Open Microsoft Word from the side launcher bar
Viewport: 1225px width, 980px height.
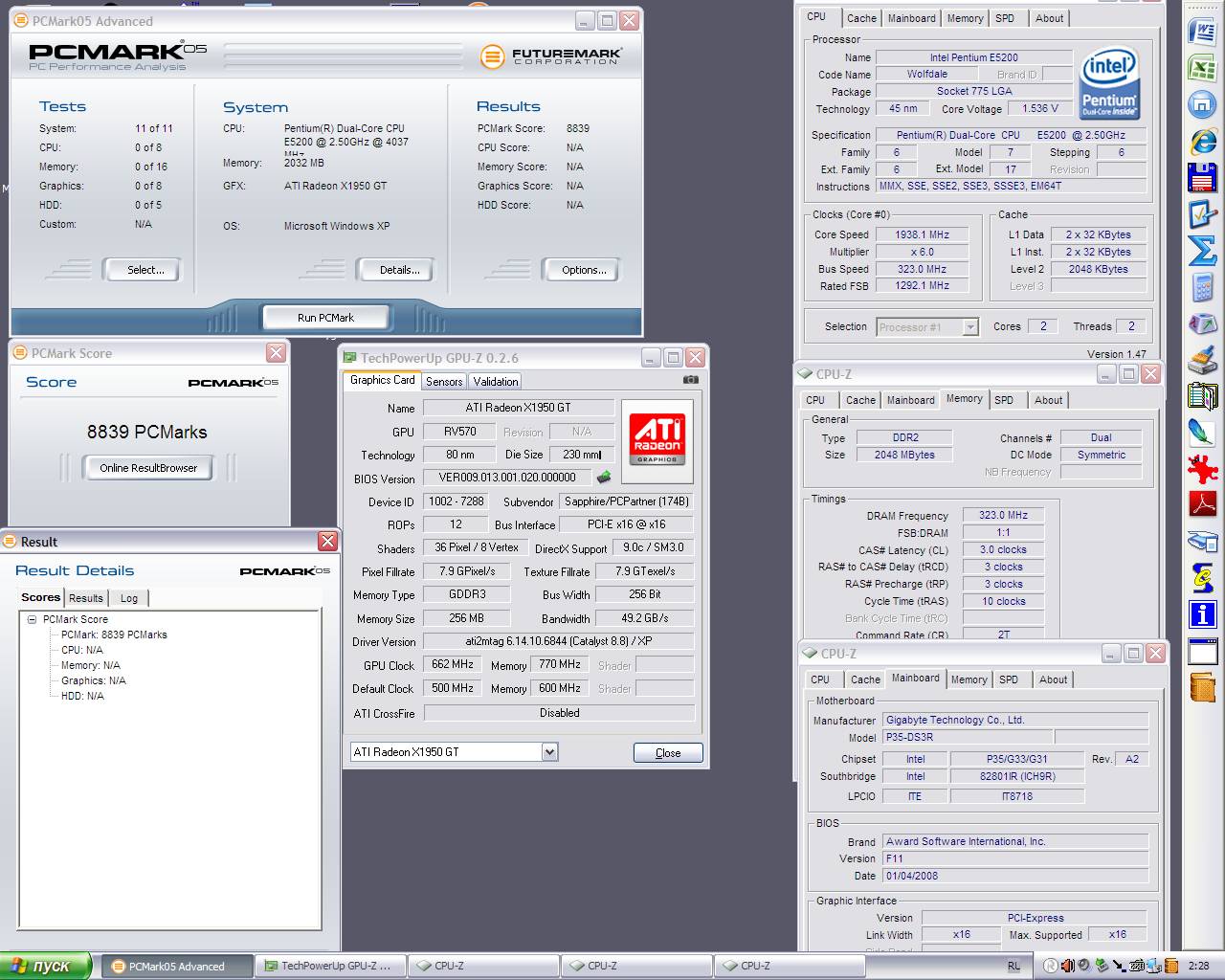click(1202, 31)
